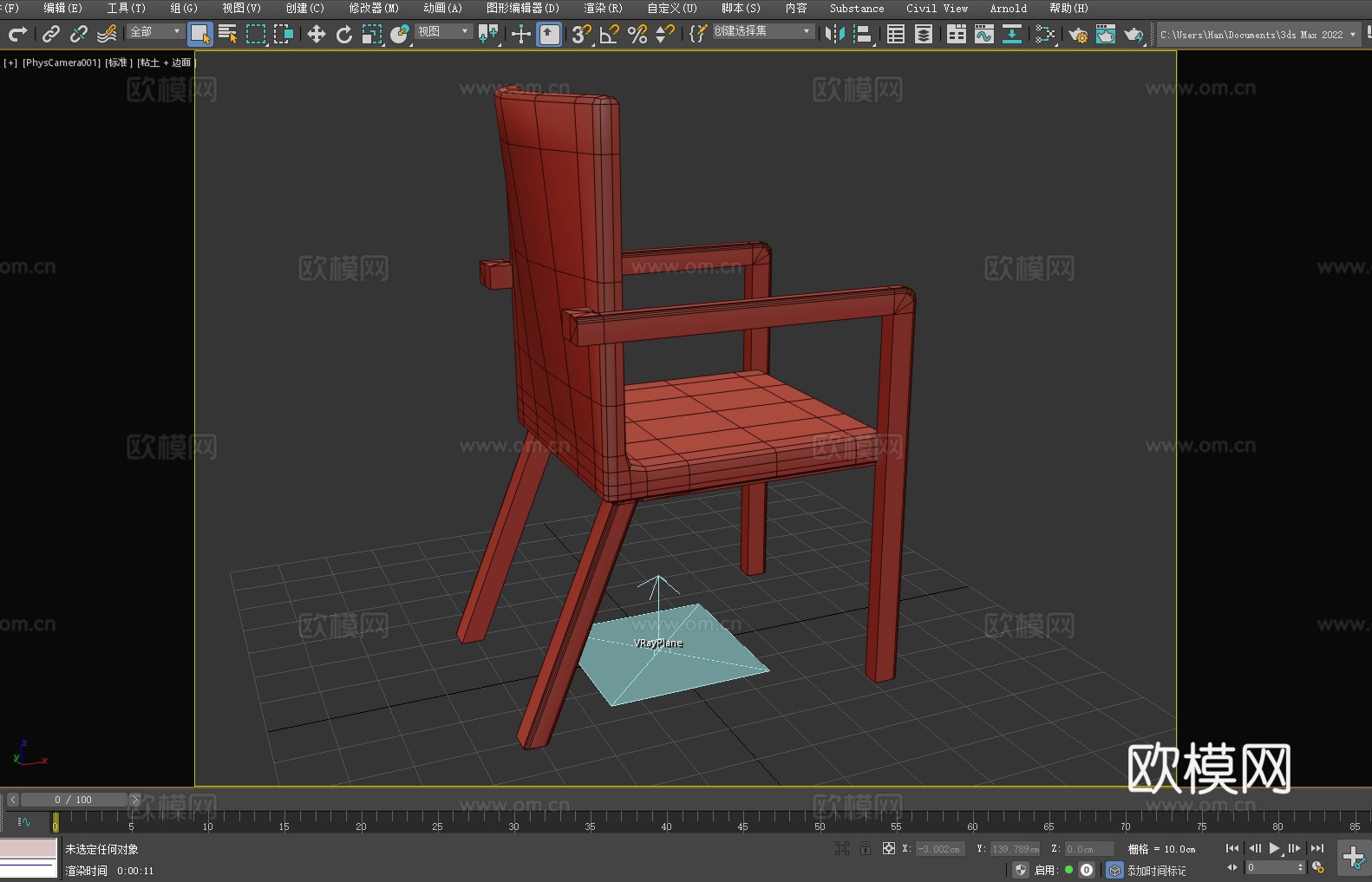This screenshot has width=1372, height=882.
Task: Toggle Isolate Selection icon in status bar
Action: (841, 848)
